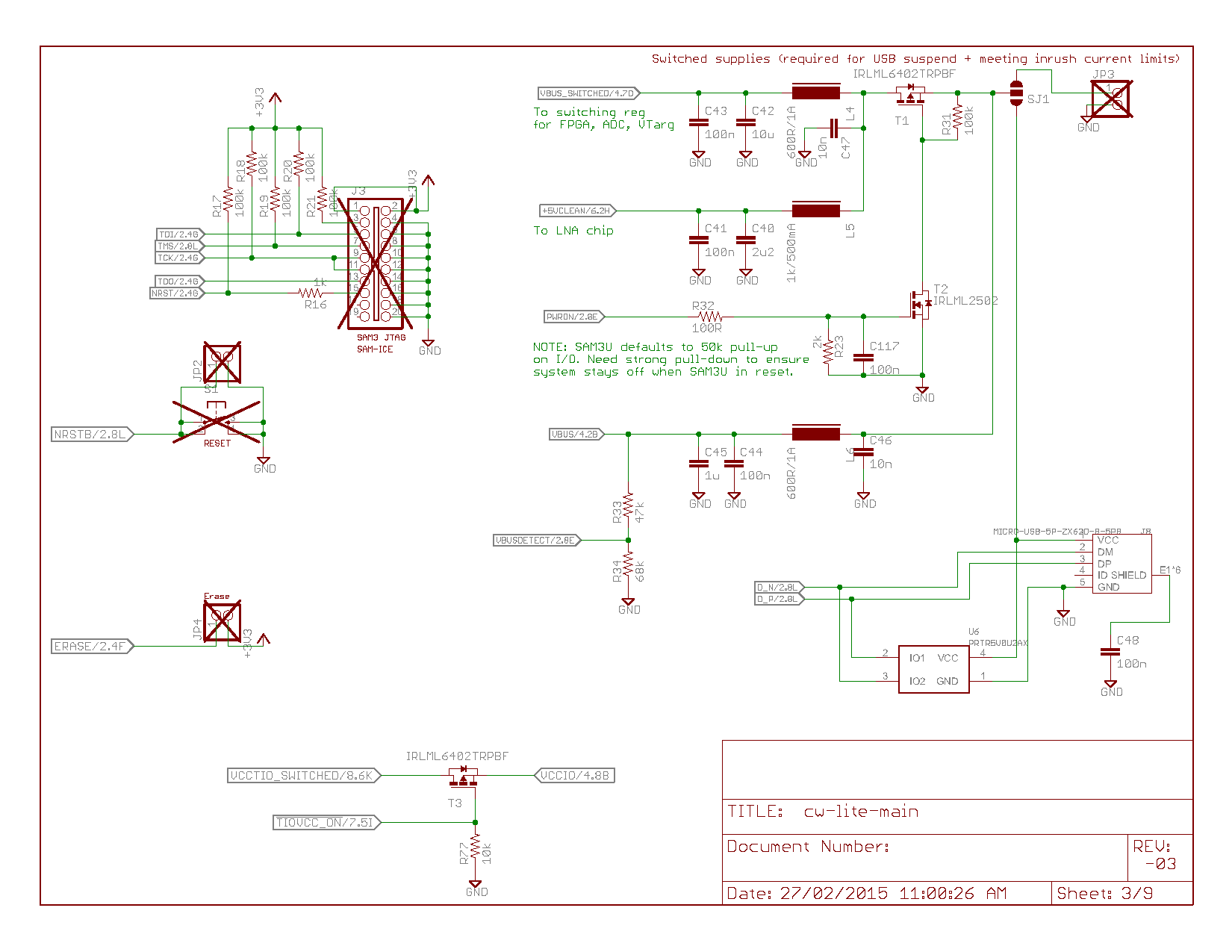Select the NRST/2.4G net label
This screenshot has width=1232, height=952.
click(x=178, y=293)
